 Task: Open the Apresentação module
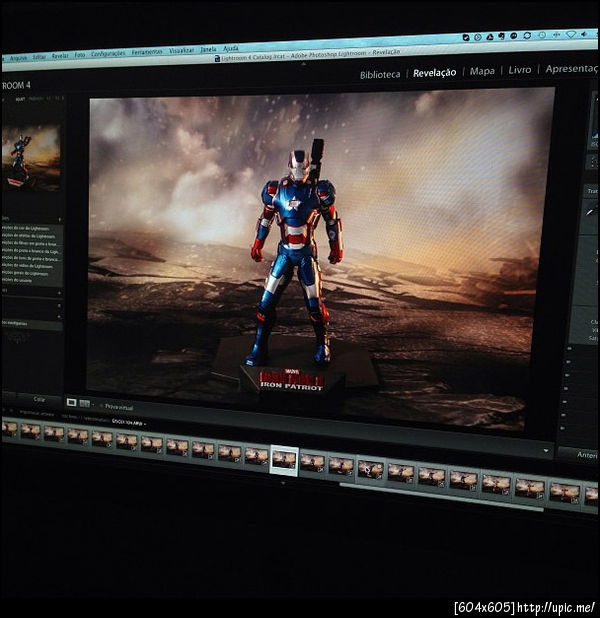571,69
